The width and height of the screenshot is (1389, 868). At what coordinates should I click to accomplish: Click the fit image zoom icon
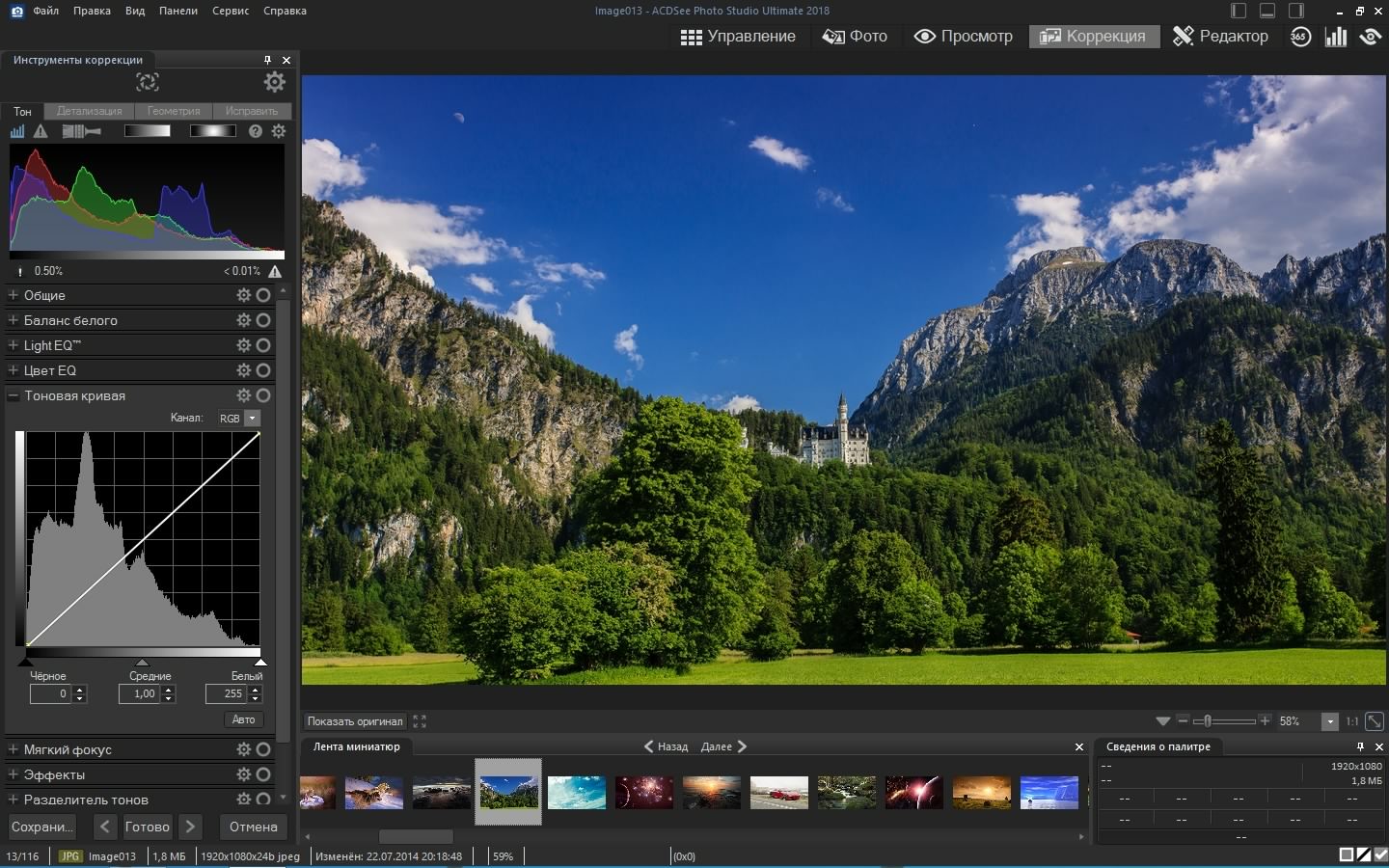tap(1375, 721)
